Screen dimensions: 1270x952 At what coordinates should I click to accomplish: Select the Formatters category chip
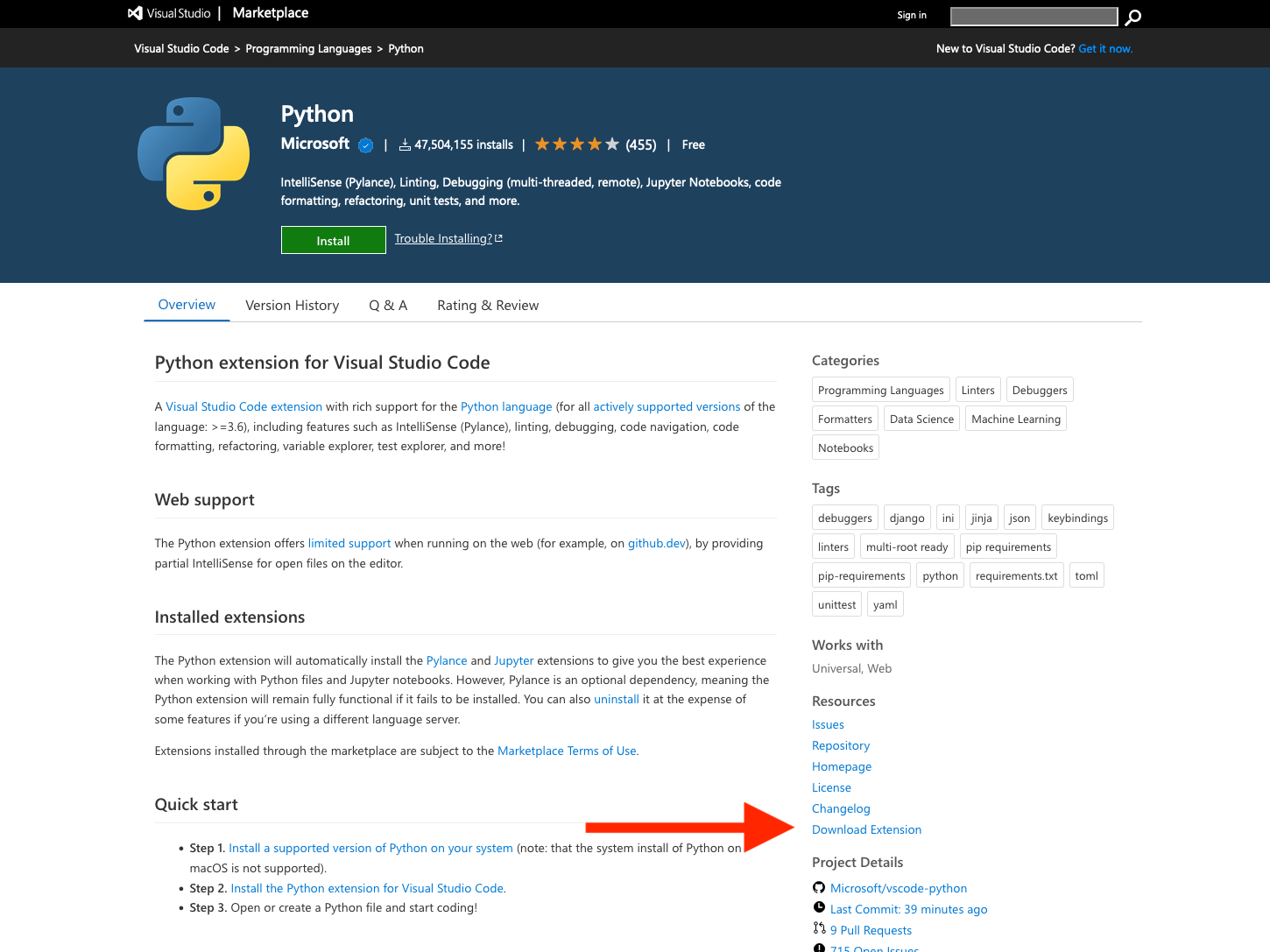(845, 419)
